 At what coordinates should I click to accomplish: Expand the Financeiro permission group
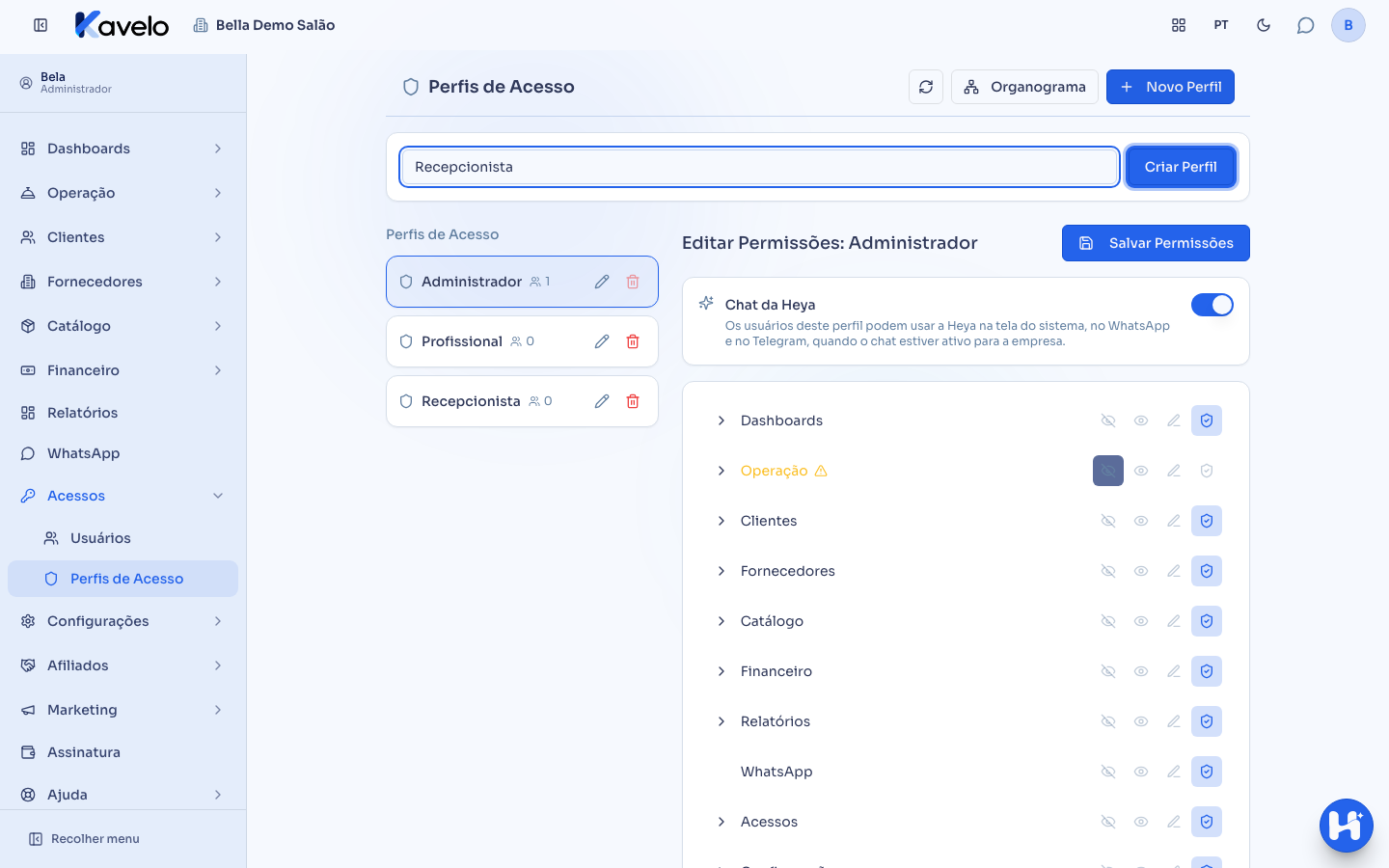pyautogui.click(x=722, y=671)
